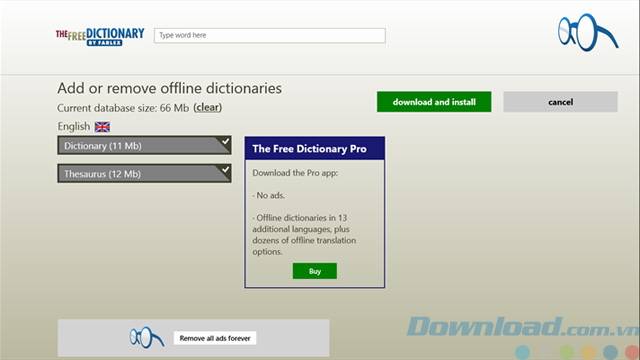Click The Free Dictionary Pro header
The image size is (640, 360).
(315, 149)
